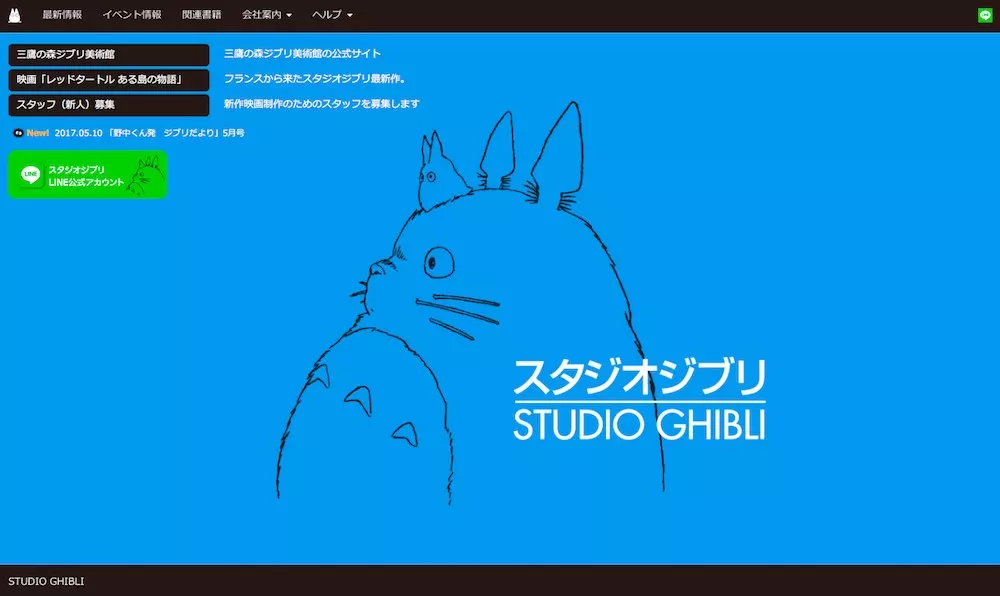Open the 野中くん発 ジブリだより 5月号 news link

pos(149,133)
